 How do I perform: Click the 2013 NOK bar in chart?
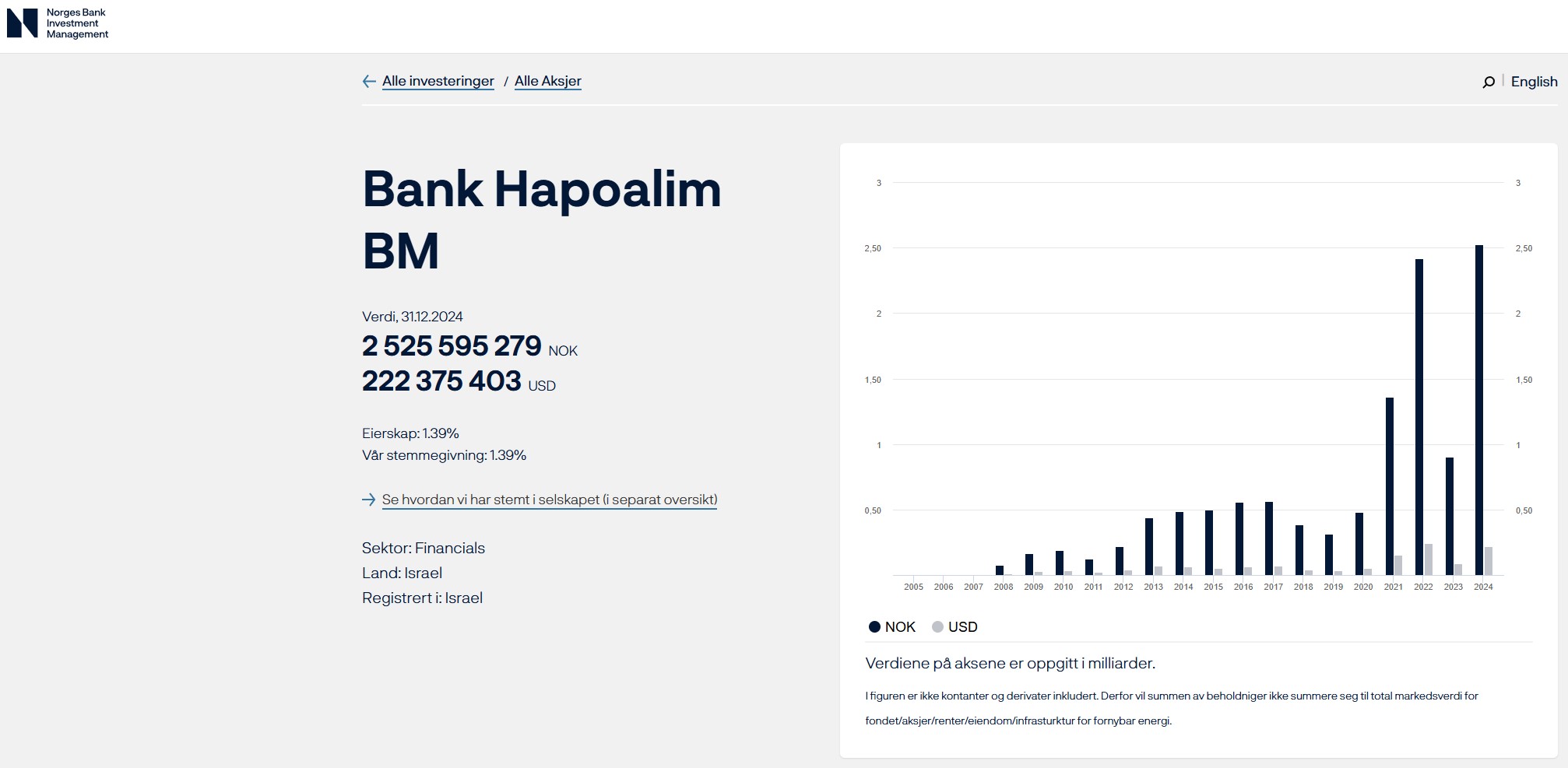[x=1149, y=546]
